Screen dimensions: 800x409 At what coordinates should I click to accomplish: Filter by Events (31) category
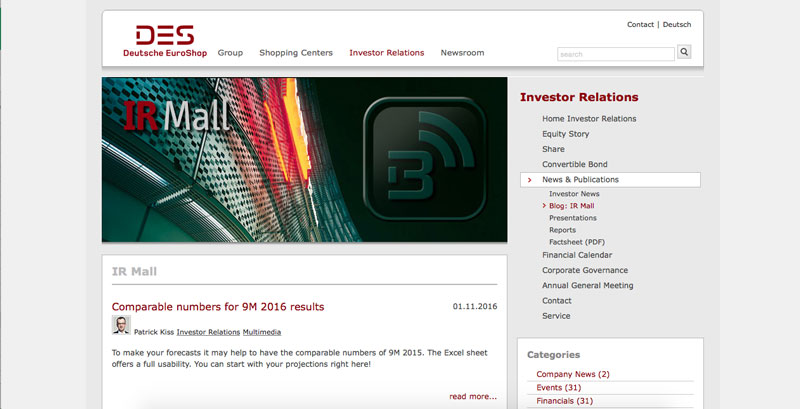pyautogui.click(x=559, y=388)
